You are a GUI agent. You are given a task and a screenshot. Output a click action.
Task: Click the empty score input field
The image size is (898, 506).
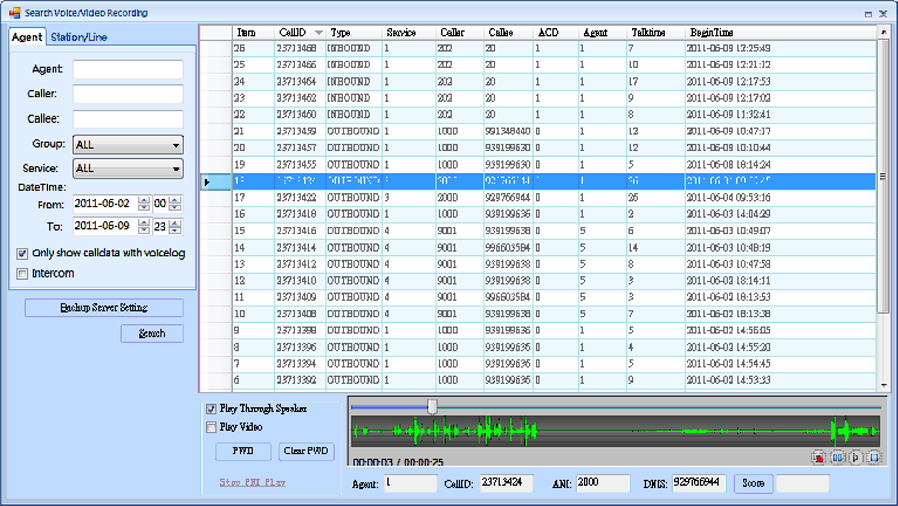[x=802, y=483]
